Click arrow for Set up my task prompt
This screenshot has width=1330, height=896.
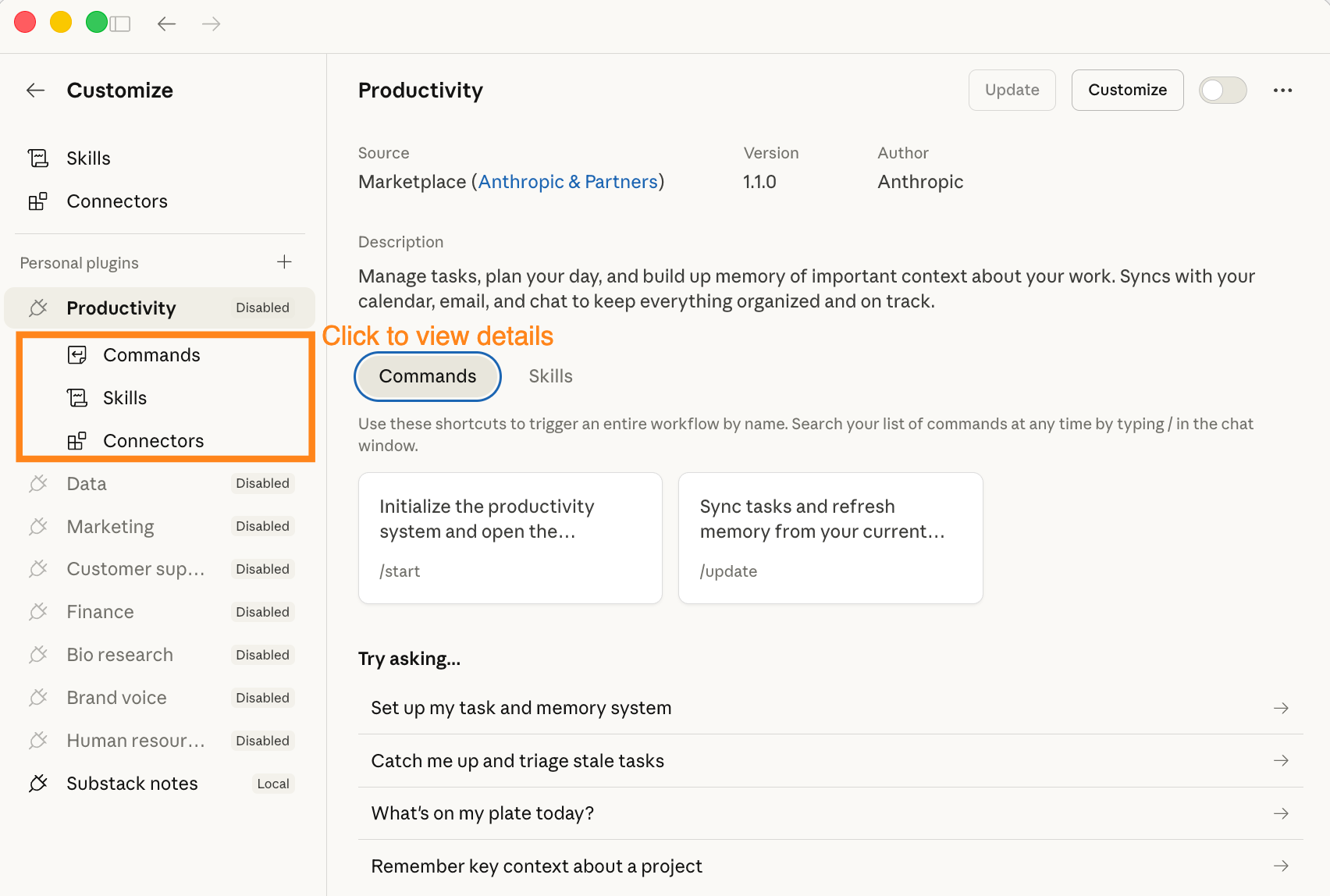tap(1281, 709)
